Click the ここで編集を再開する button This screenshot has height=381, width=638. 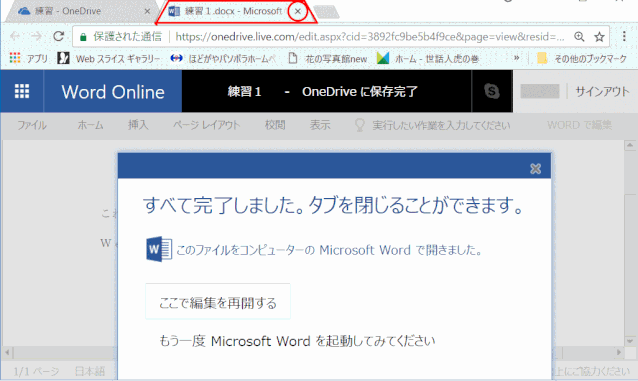pos(218,302)
